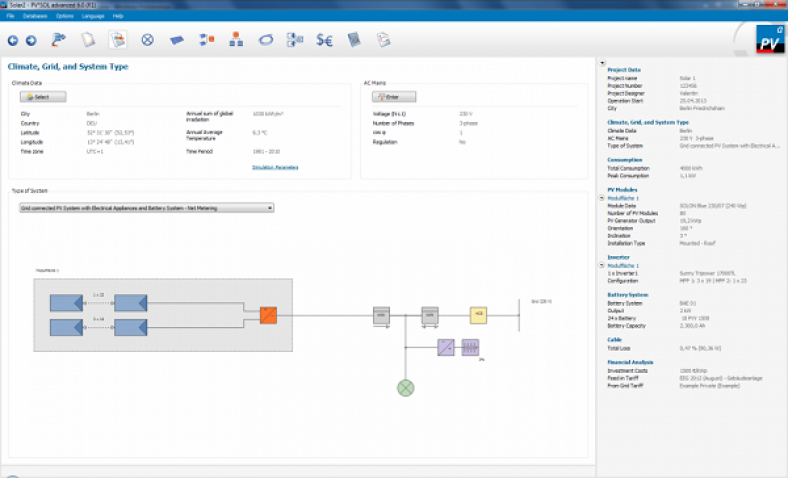This screenshot has width=788, height=478.
Task: Open Financial Analysis via the $€ icon
Action: click(324, 40)
